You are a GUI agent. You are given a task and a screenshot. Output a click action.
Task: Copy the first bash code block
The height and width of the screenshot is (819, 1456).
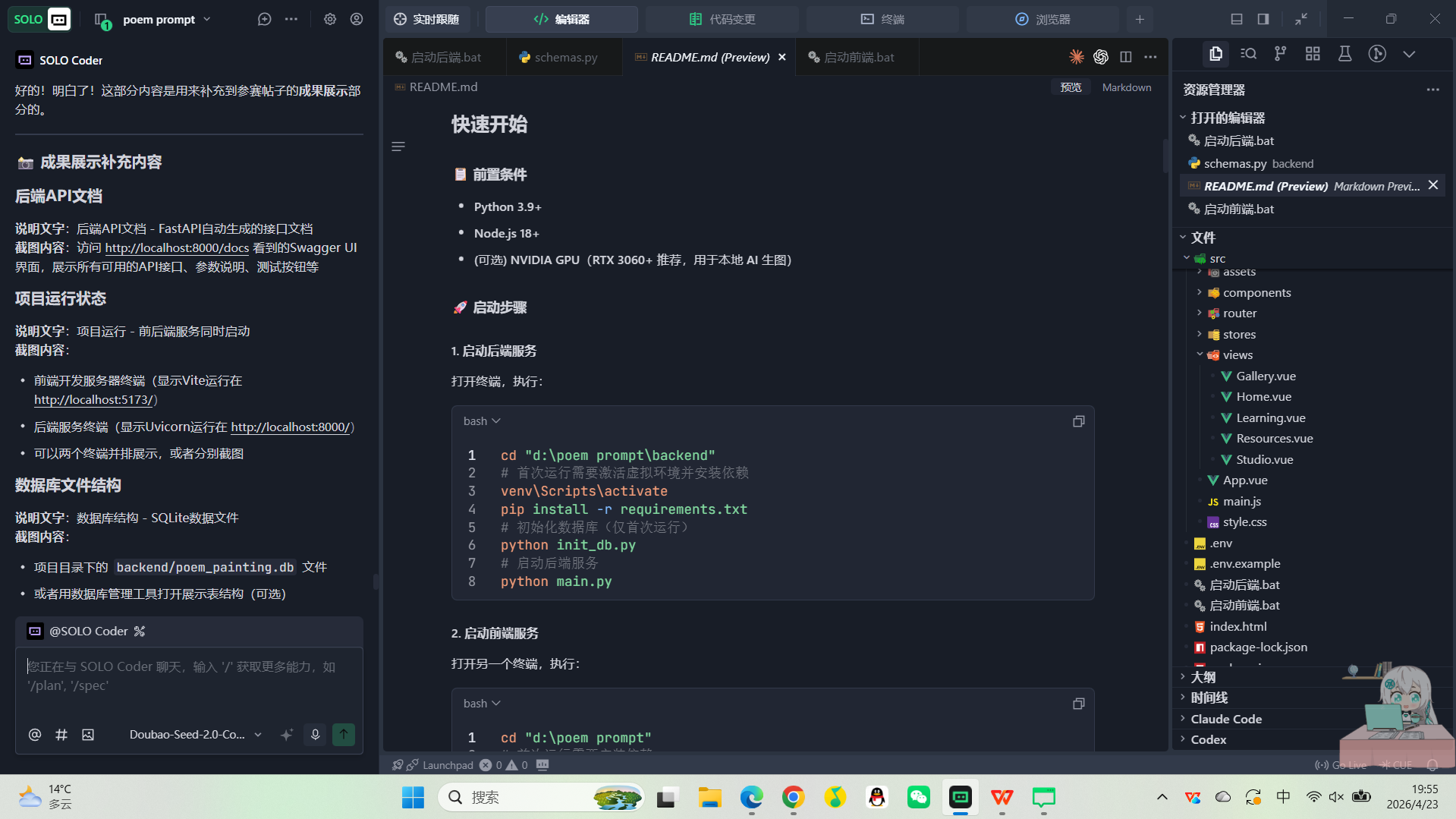click(1078, 421)
